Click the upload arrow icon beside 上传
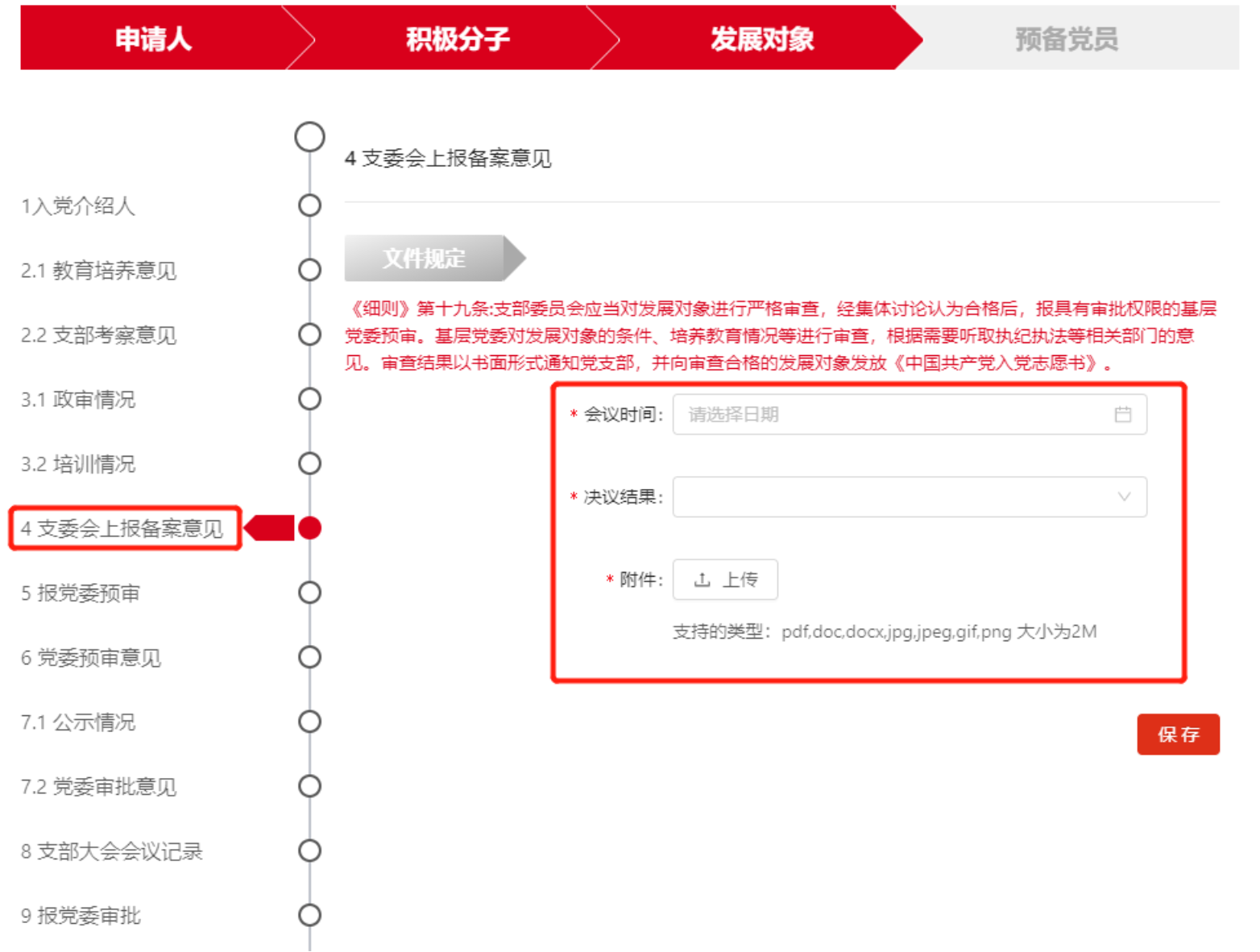The height and width of the screenshot is (952, 1260). pos(703,580)
